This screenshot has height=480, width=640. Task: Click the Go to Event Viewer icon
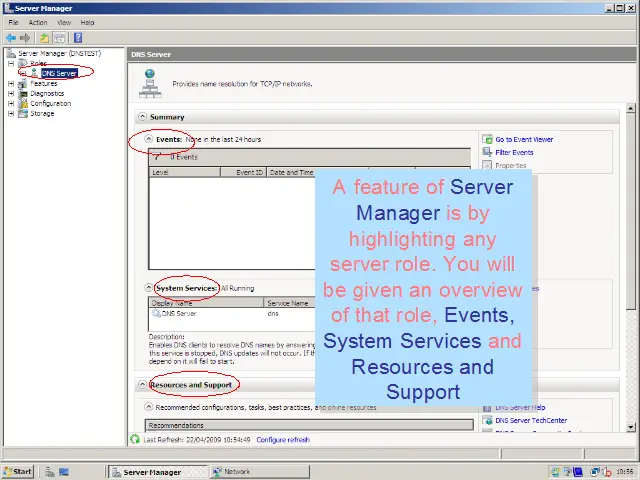coord(487,139)
